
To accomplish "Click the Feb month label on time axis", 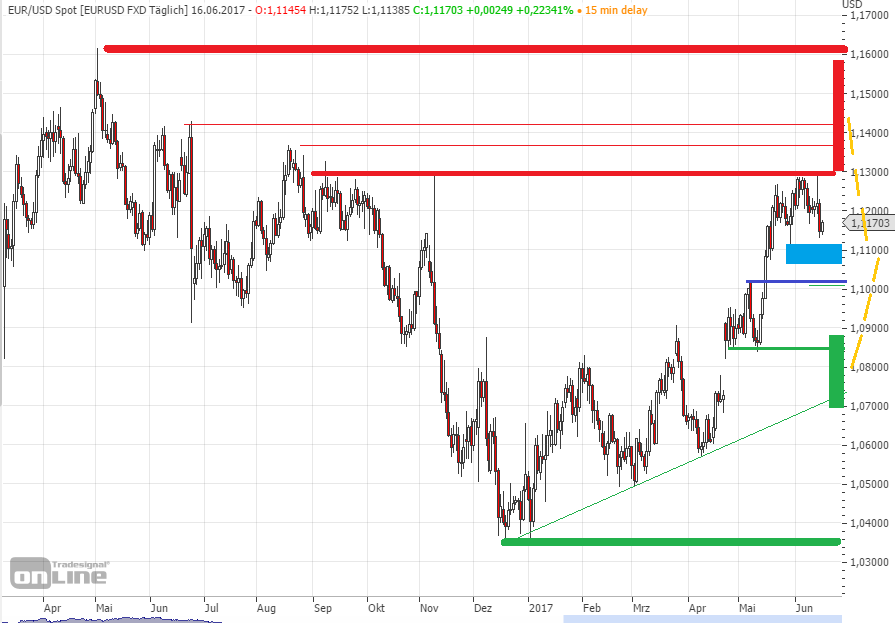I will [x=592, y=608].
